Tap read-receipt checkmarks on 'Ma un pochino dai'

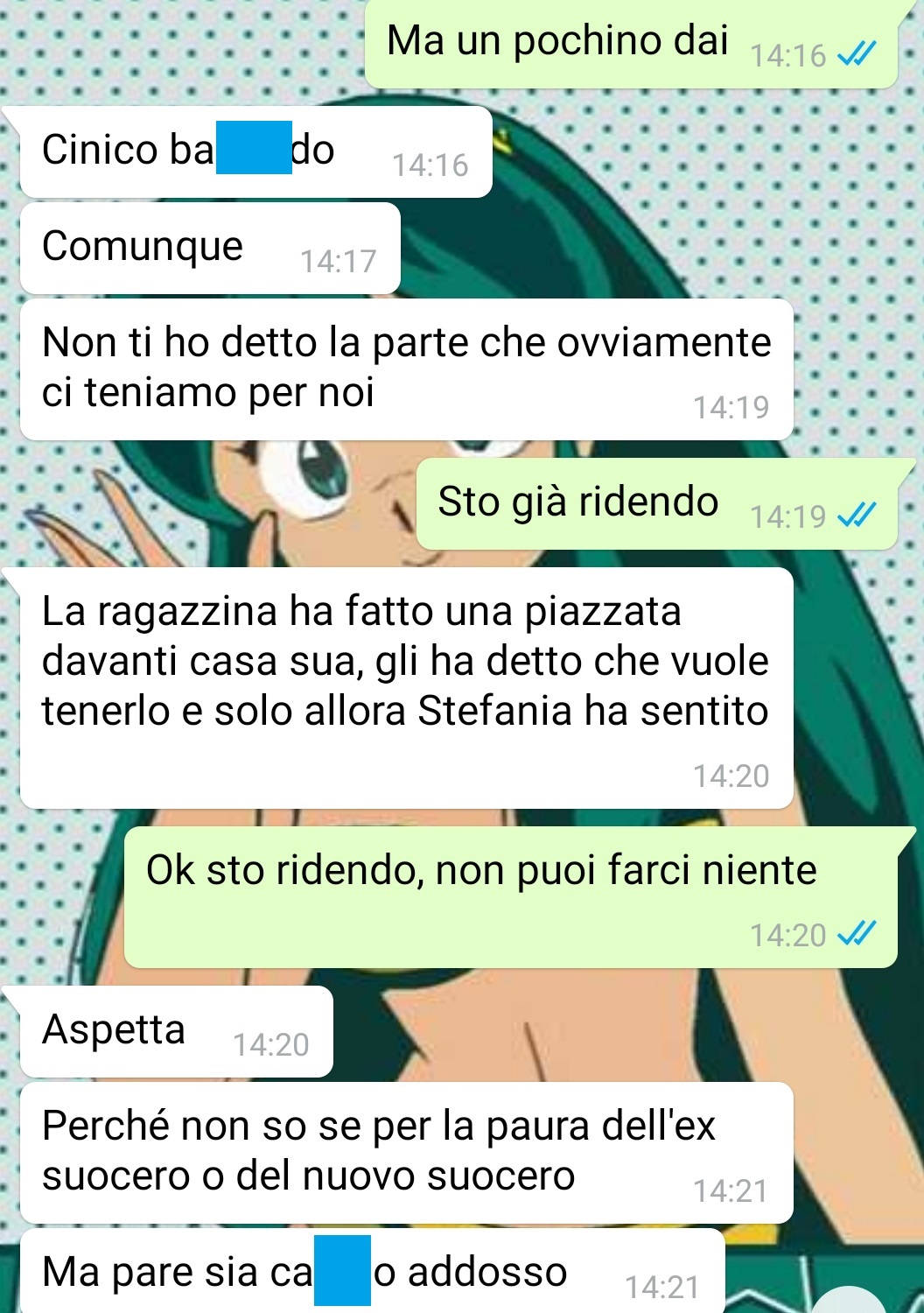pos(856,55)
